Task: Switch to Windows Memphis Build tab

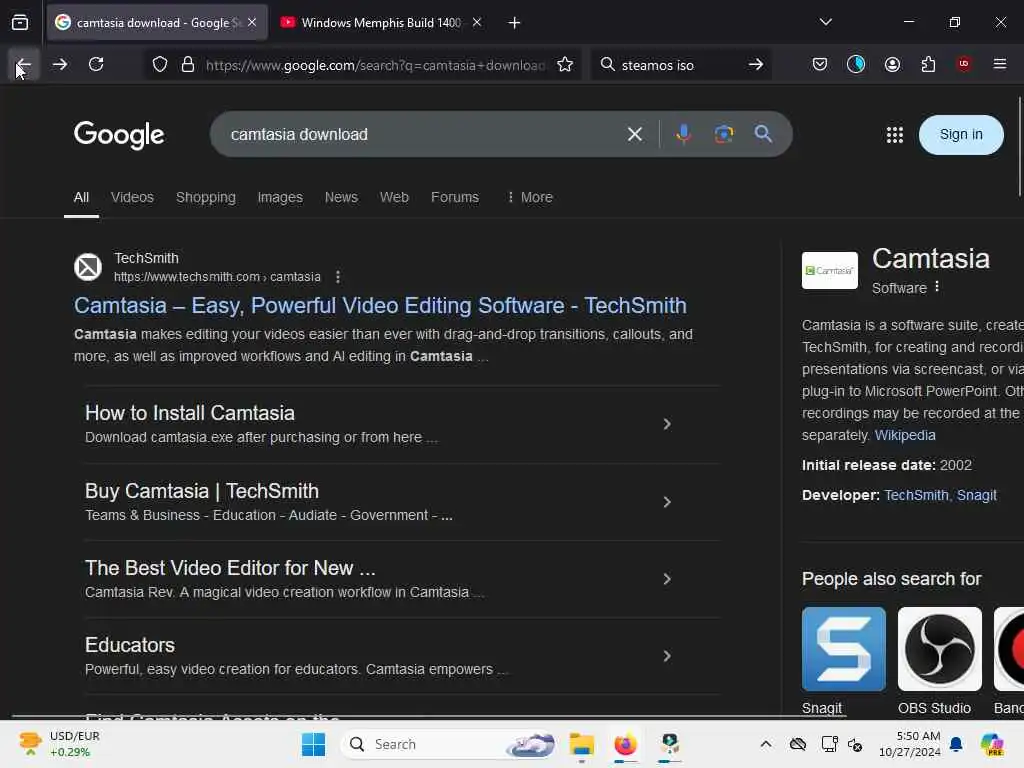Action: pyautogui.click(x=381, y=23)
